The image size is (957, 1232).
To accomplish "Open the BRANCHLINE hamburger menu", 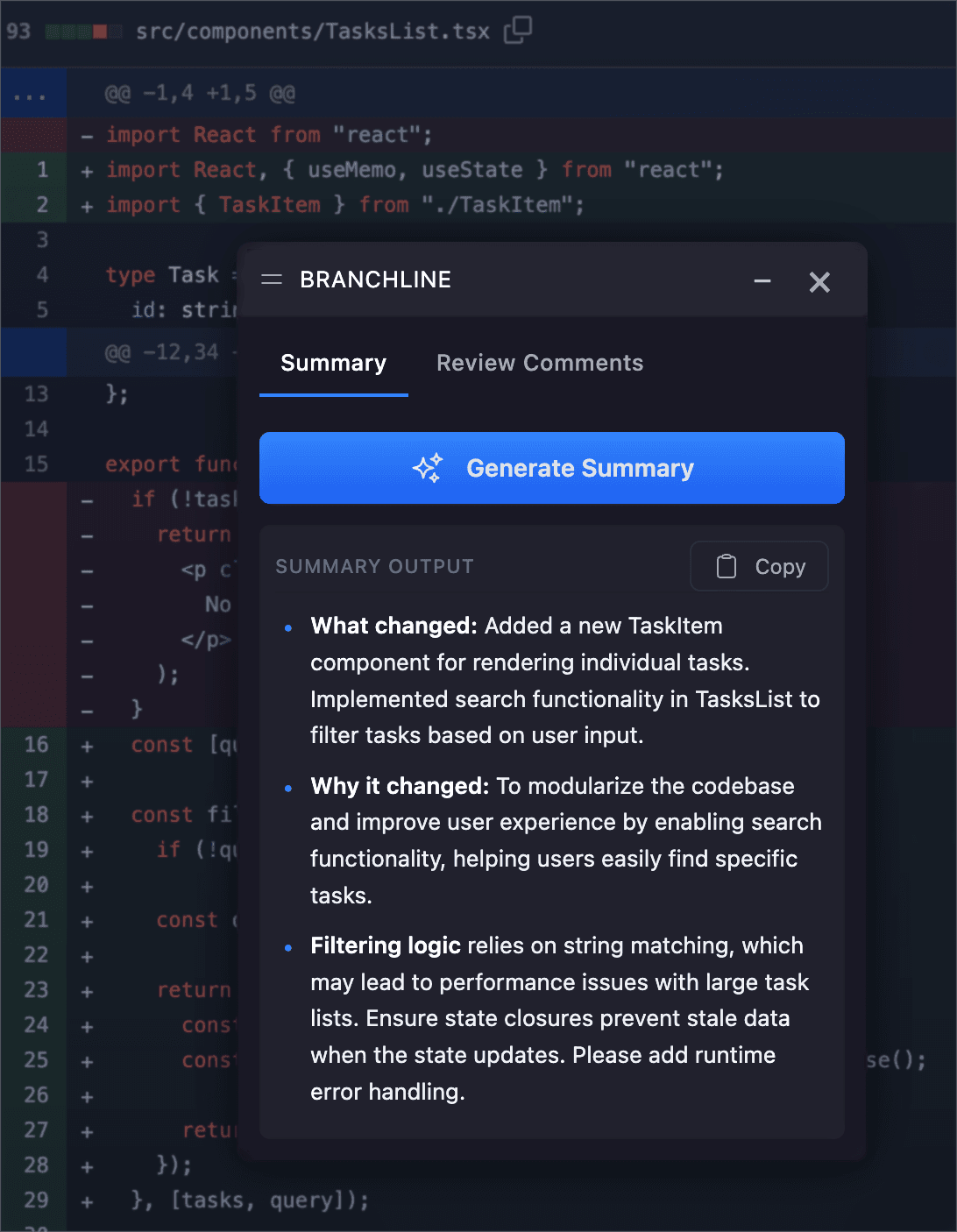I will (272, 279).
